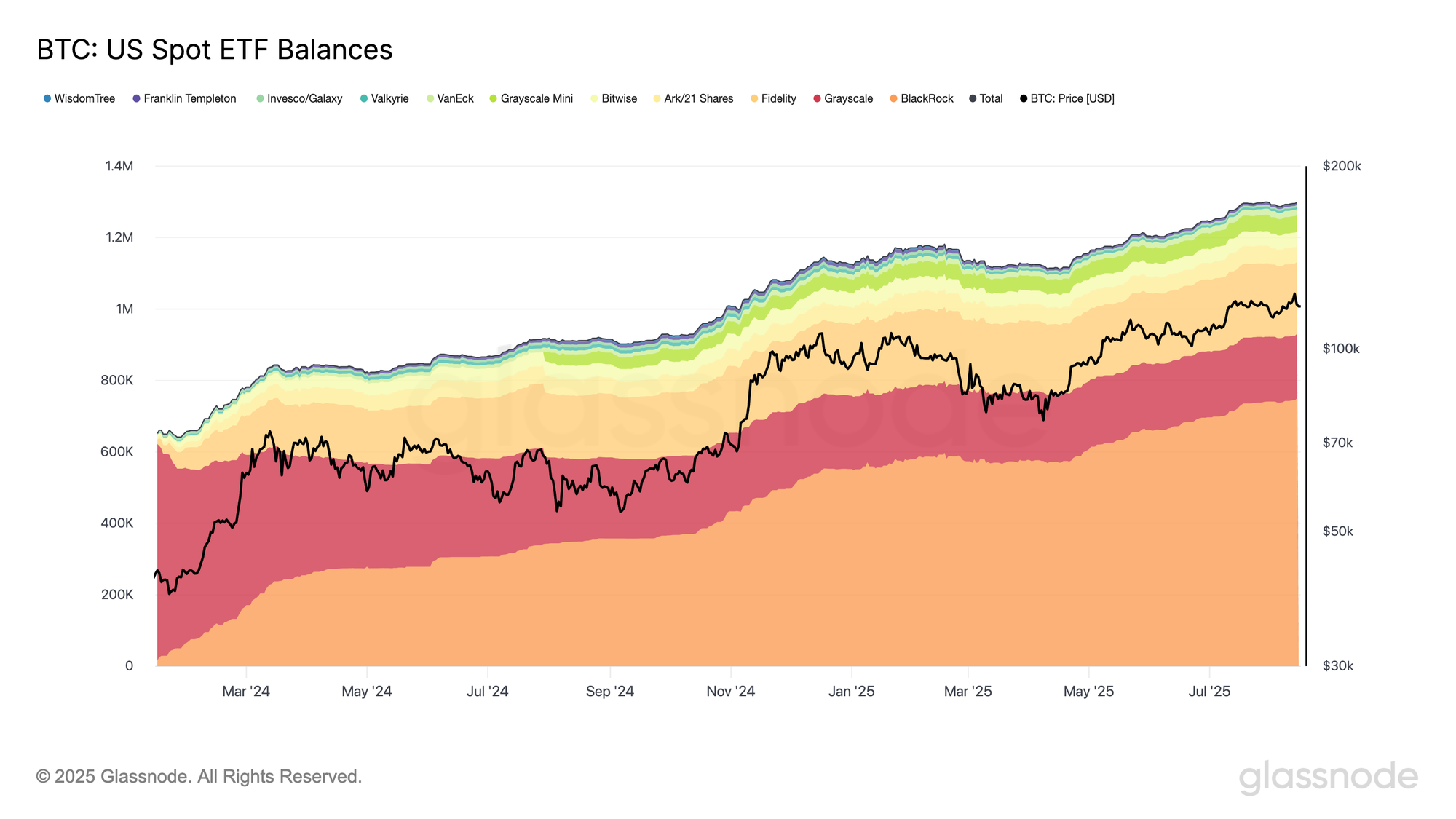Toggle the Total legend entry
This screenshot has height=819, width=1456.
(x=986, y=98)
